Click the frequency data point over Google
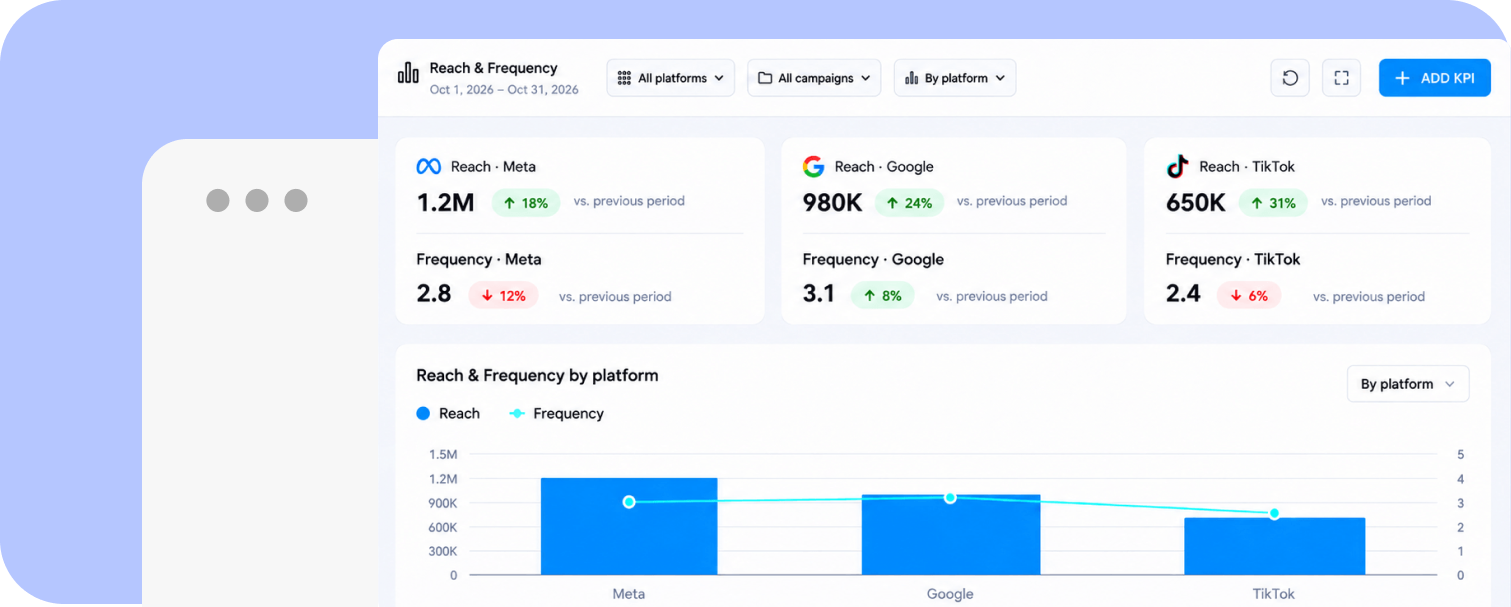 (x=950, y=497)
